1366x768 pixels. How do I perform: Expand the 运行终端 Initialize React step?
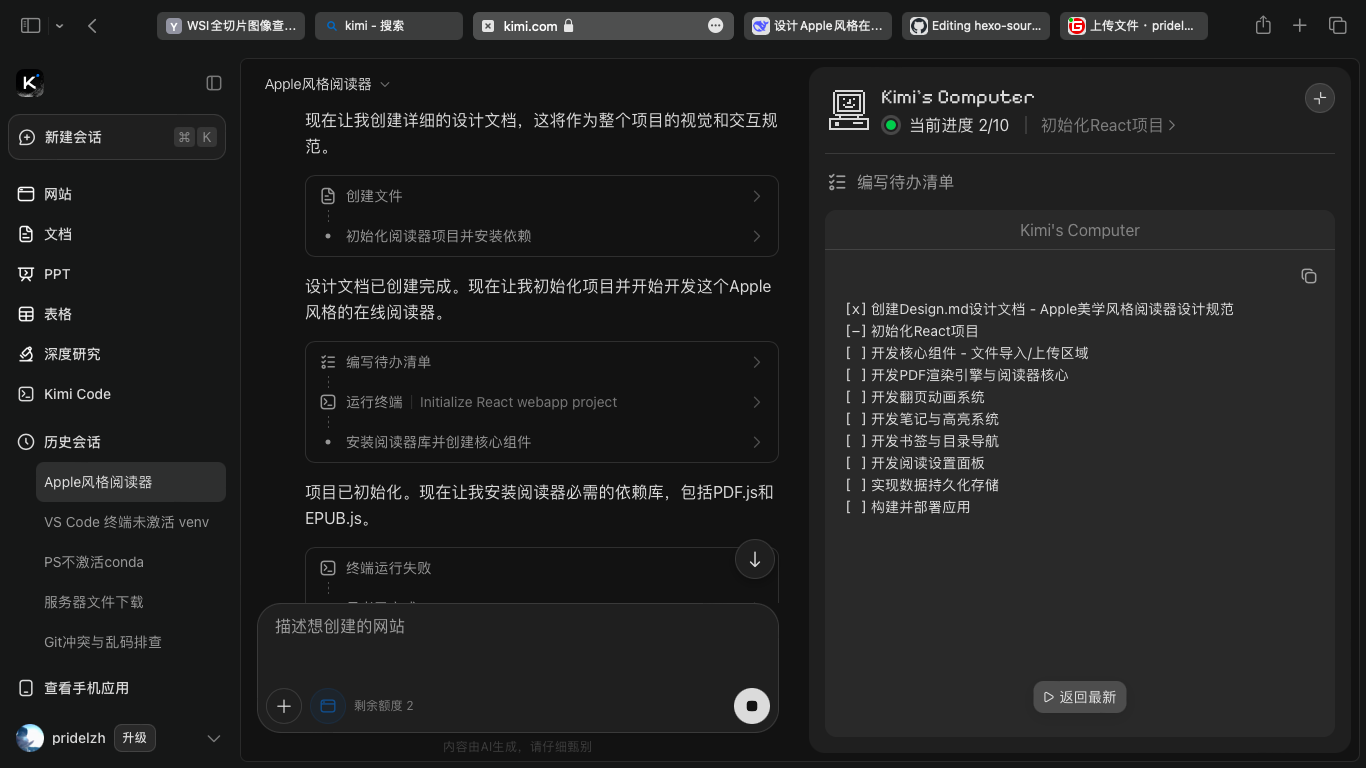point(541,402)
